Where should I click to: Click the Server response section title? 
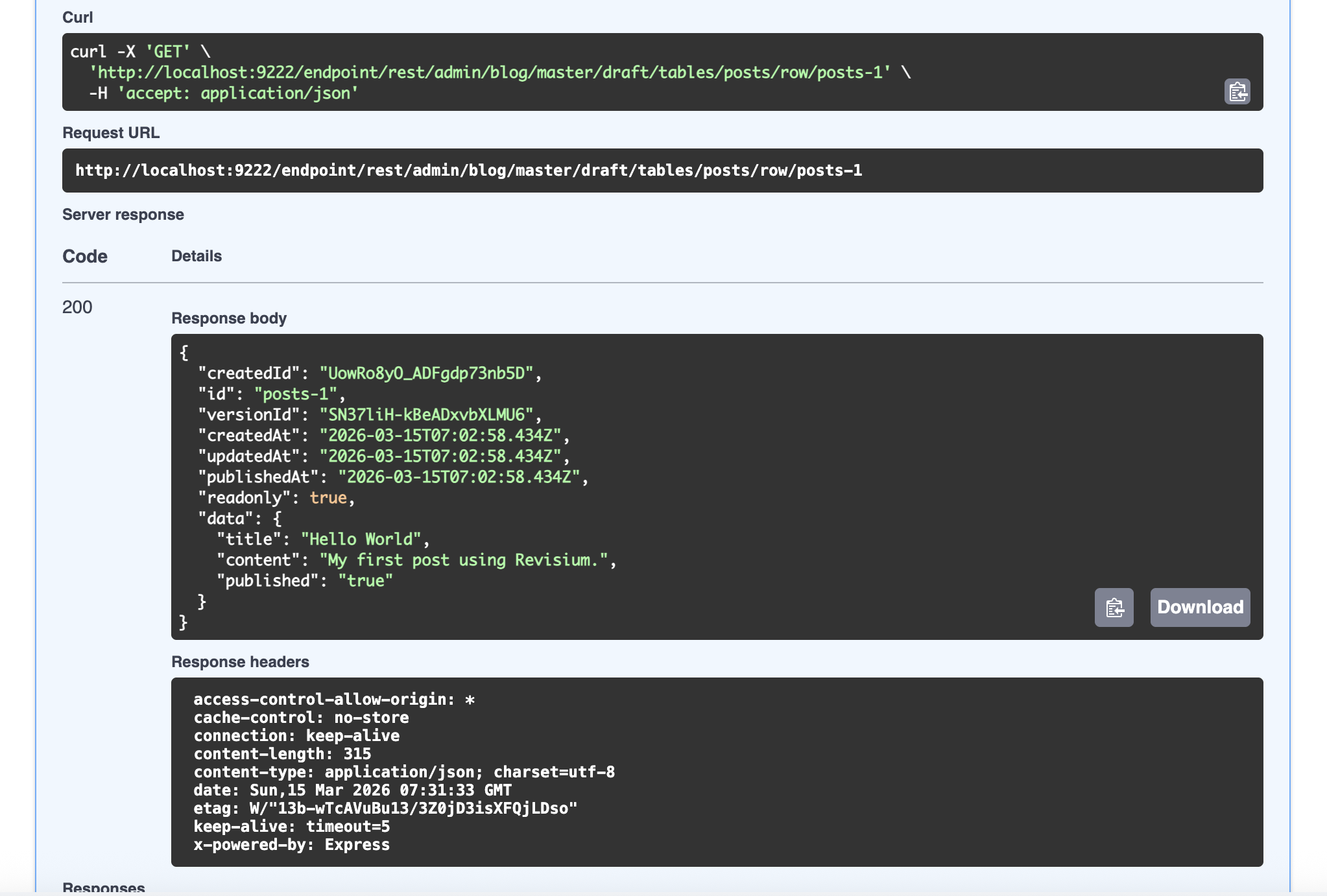tap(123, 214)
